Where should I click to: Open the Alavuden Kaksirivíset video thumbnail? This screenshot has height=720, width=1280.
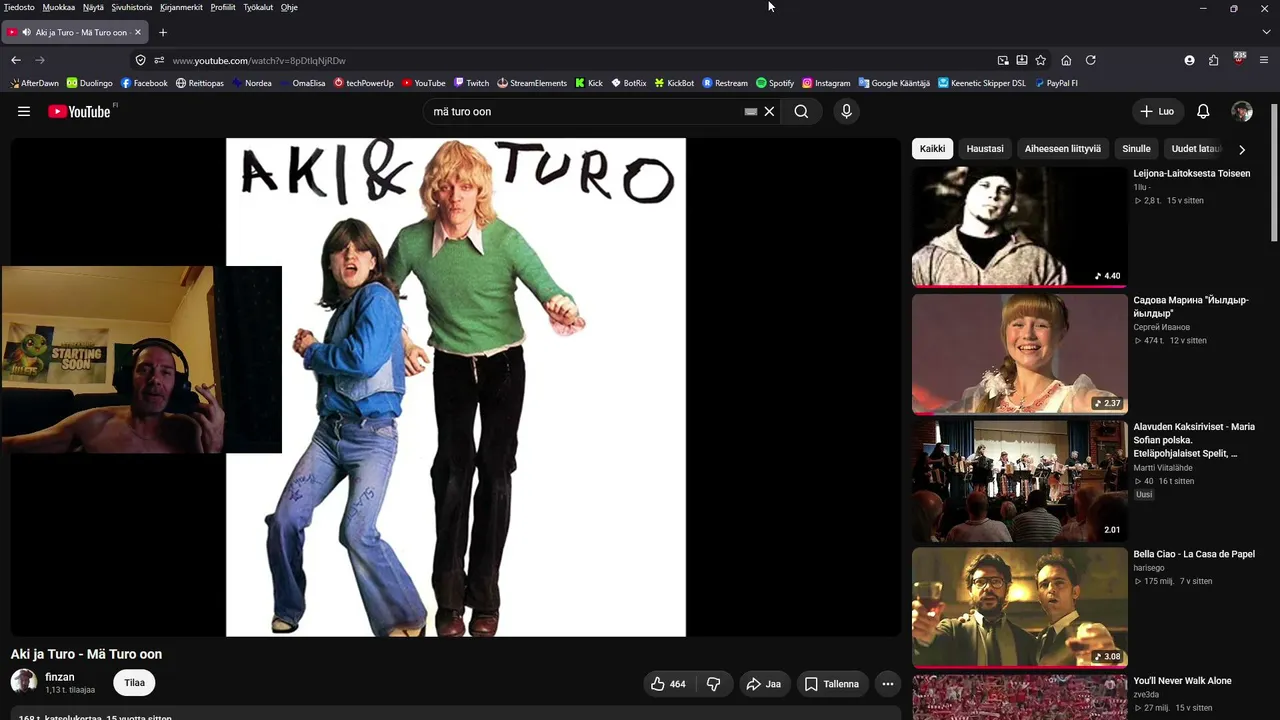pos(1019,480)
